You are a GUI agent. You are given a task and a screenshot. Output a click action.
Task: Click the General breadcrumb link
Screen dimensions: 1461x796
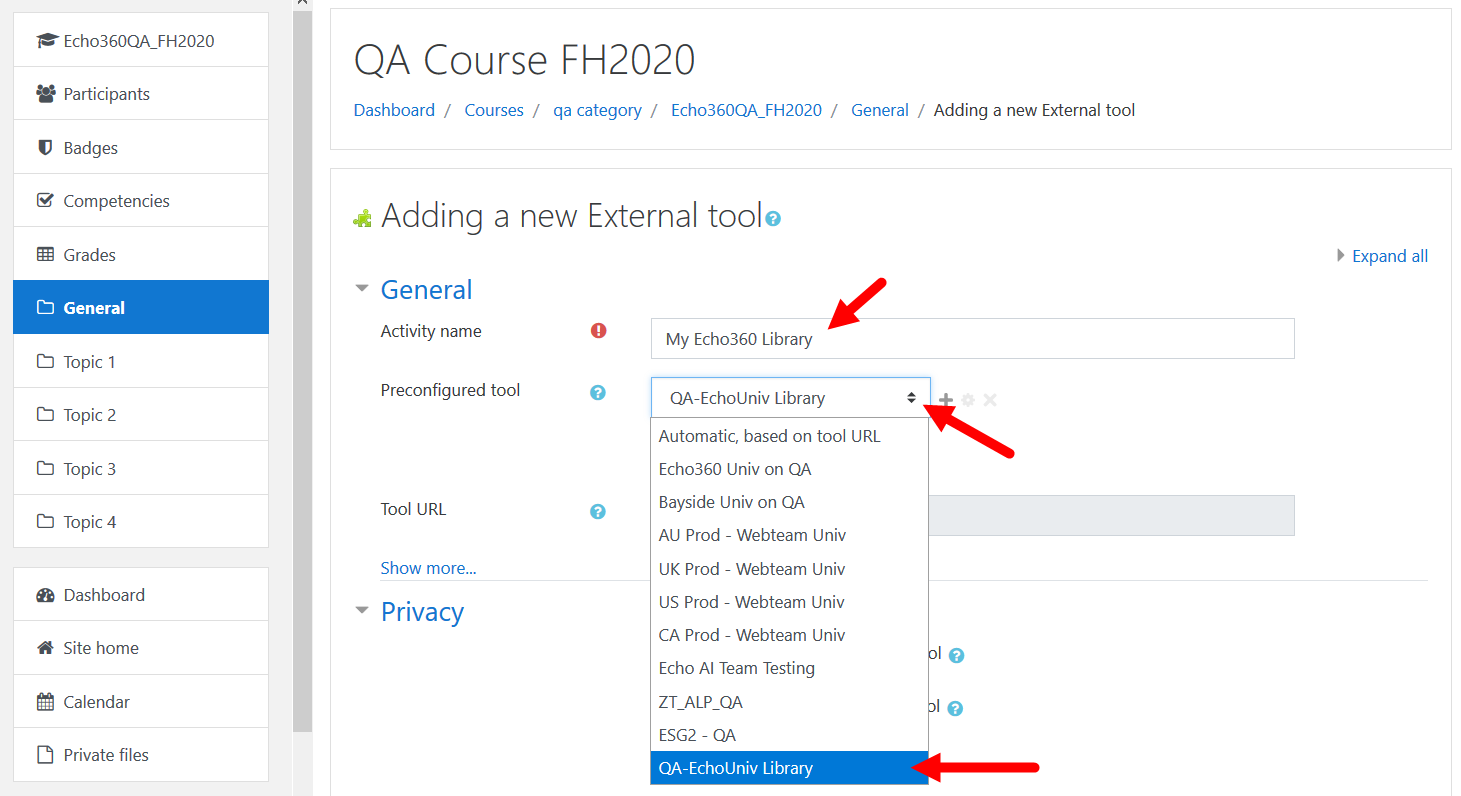pyautogui.click(x=880, y=110)
